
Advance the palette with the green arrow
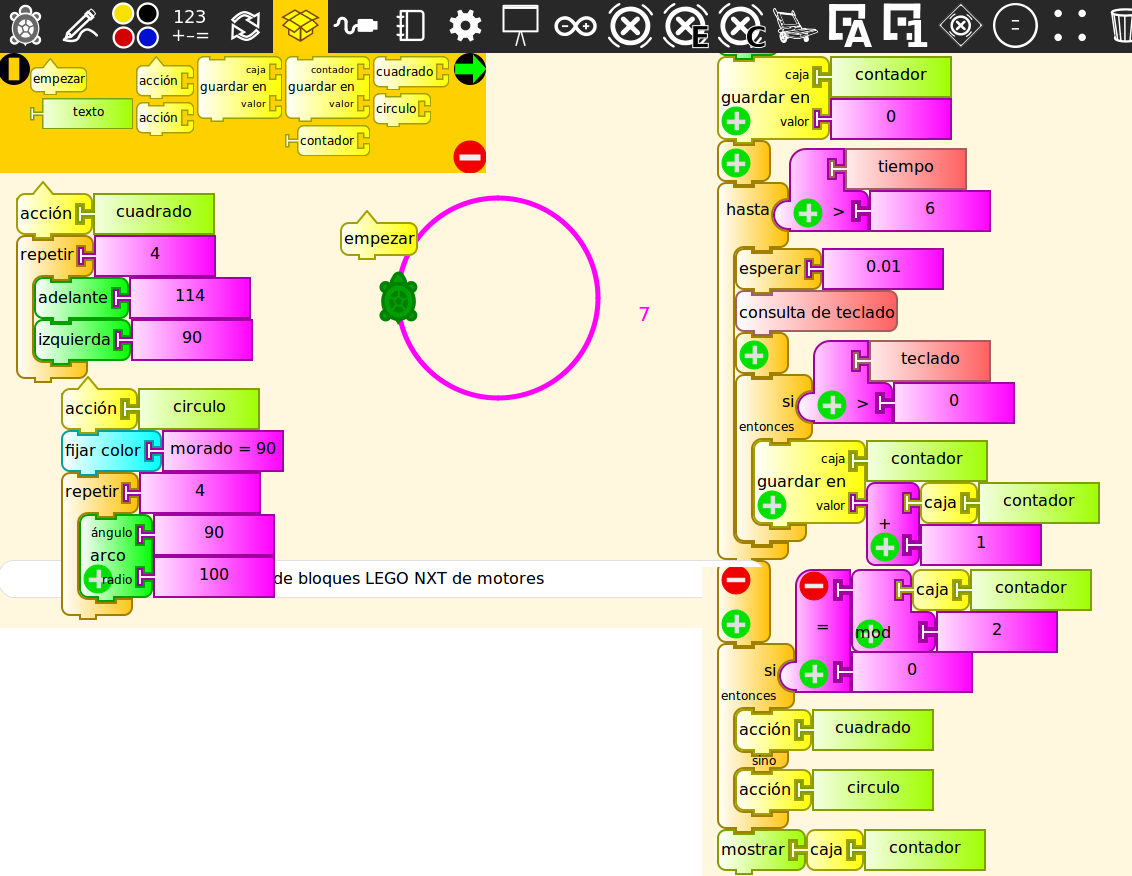point(470,69)
